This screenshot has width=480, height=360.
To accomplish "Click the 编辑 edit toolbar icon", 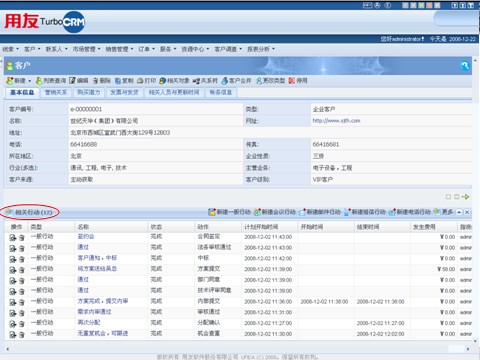I will [73, 81].
